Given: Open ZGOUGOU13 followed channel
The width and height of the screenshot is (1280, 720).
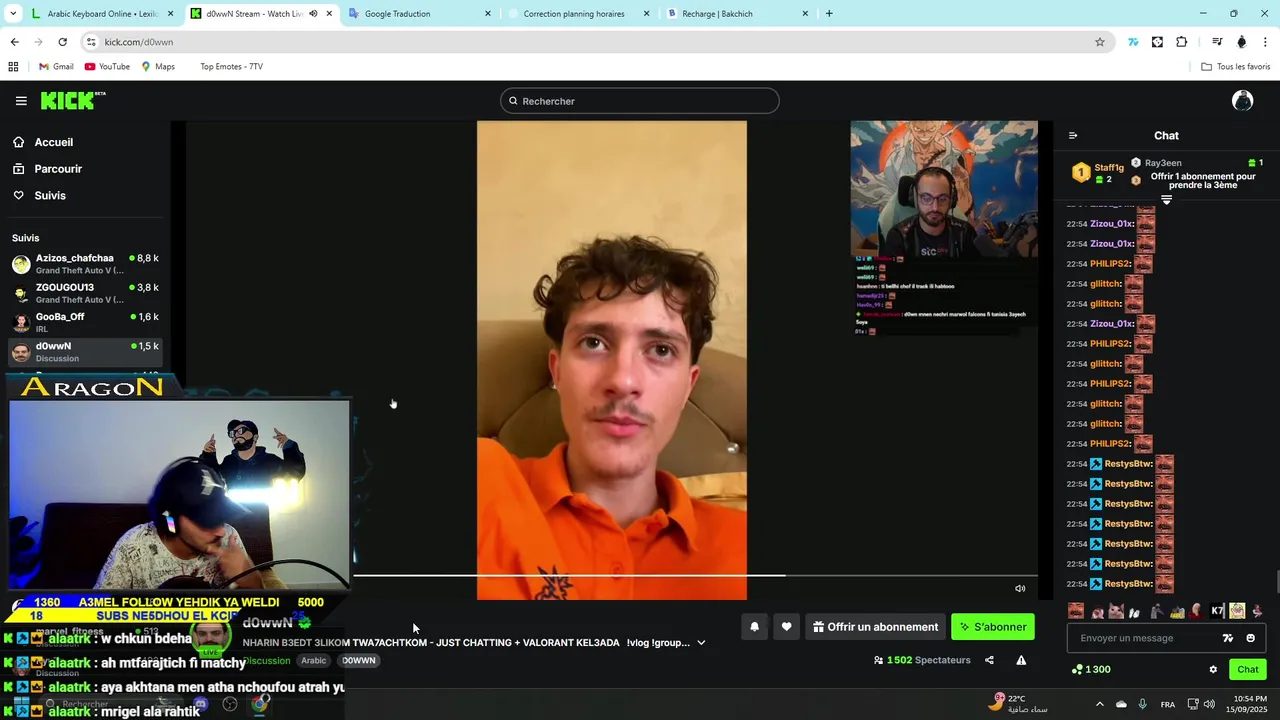Looking at the screenshot, I should 85,293.
